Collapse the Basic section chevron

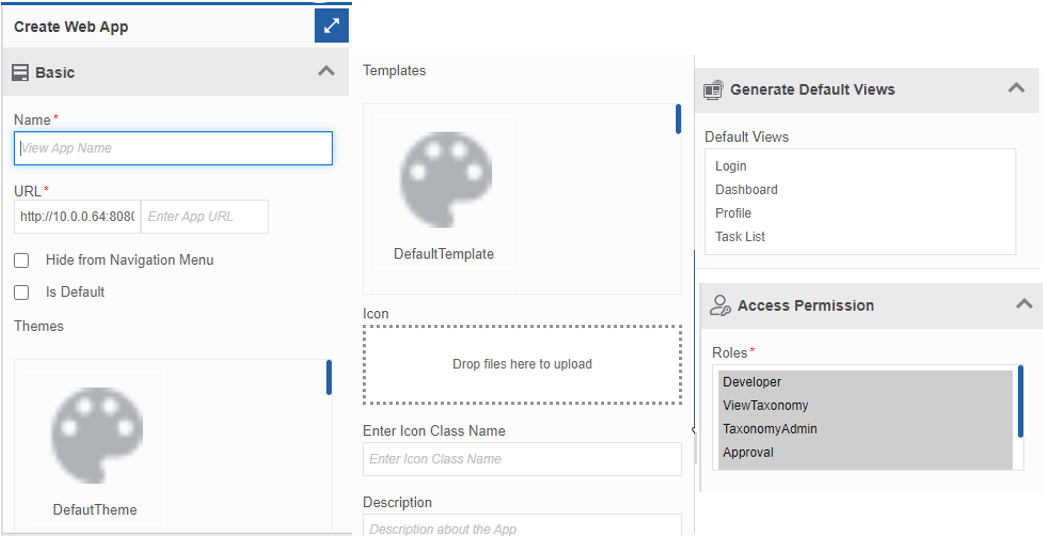point(326,71)
